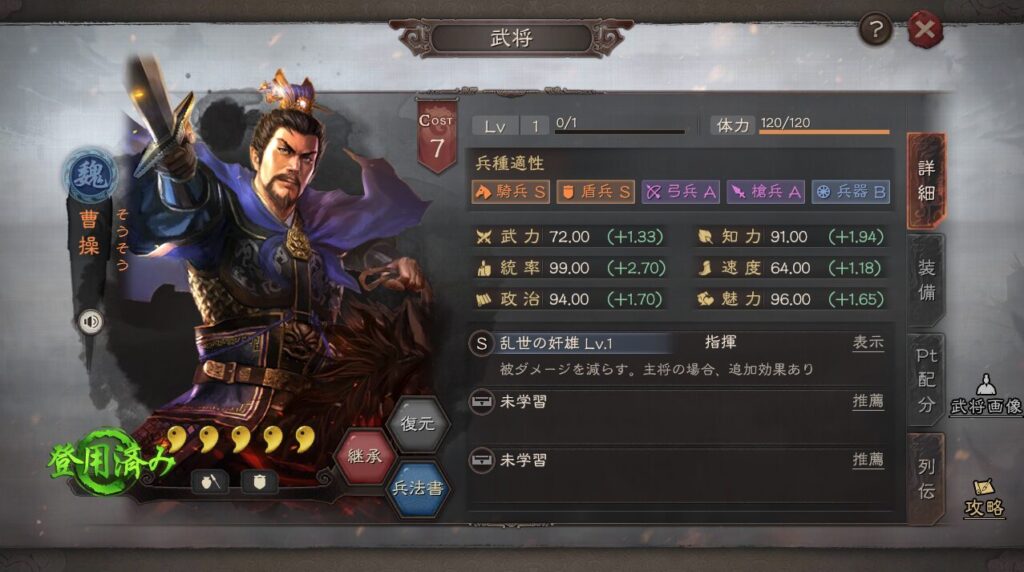Select the 盾兵 S troop aptitude badge
1024x572 pixels.
tap(595, 192)
